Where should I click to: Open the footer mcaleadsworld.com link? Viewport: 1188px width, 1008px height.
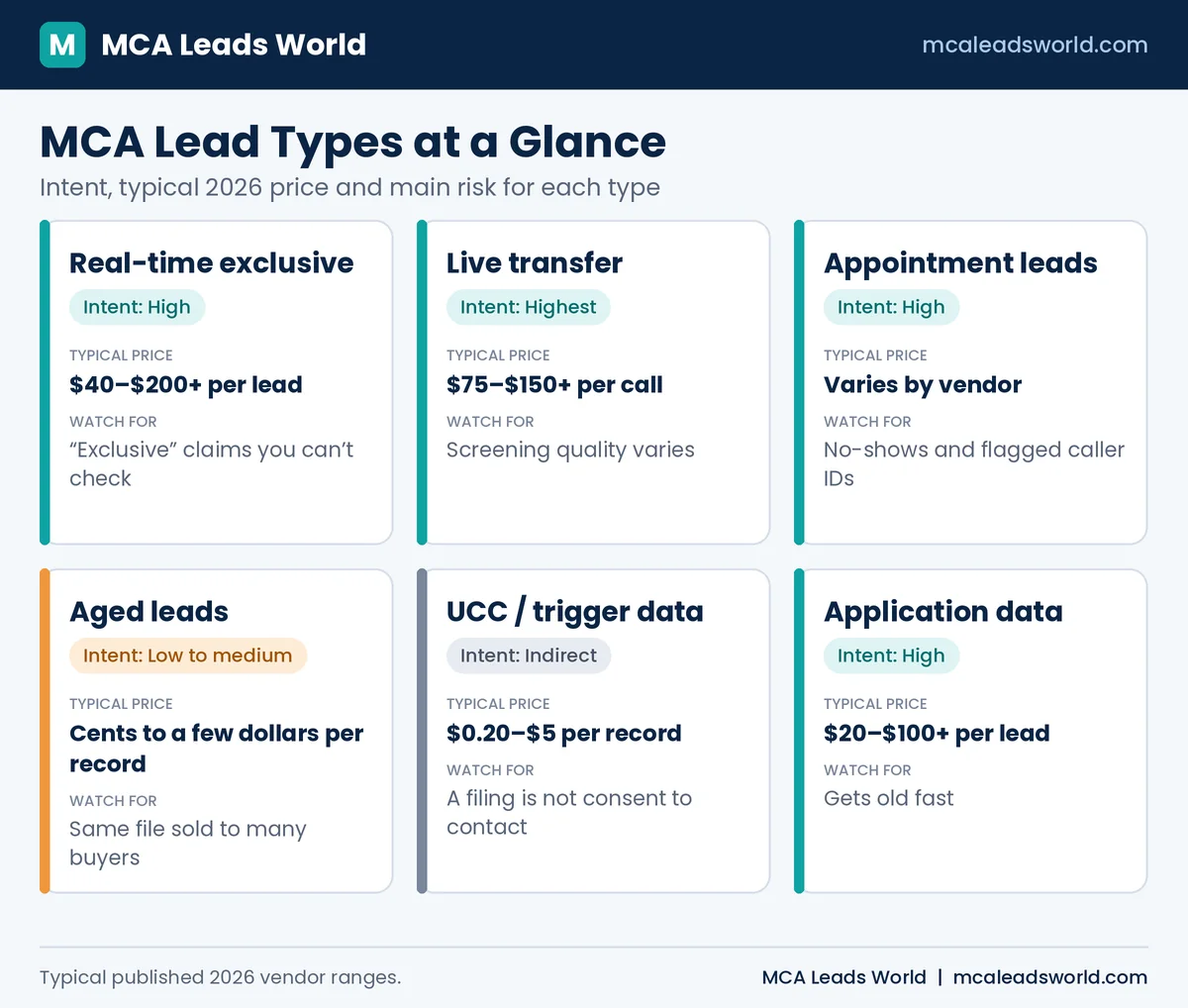1050,977
